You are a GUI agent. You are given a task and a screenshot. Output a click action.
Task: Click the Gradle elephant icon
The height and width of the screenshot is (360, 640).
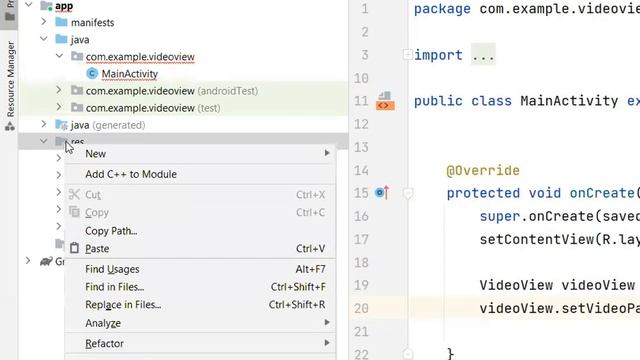point(47,261)
